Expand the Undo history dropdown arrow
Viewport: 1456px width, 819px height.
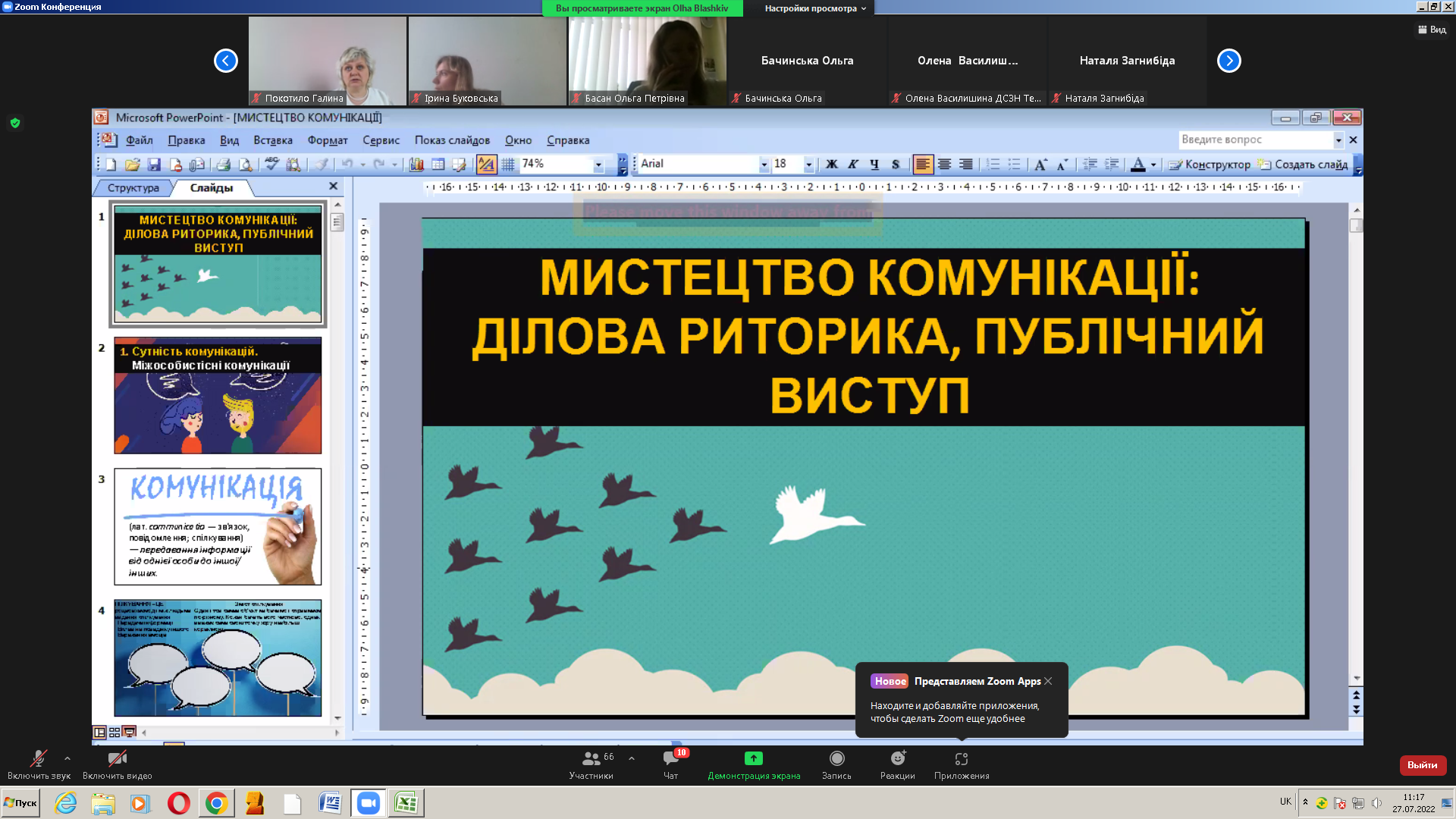click(362, 165)
